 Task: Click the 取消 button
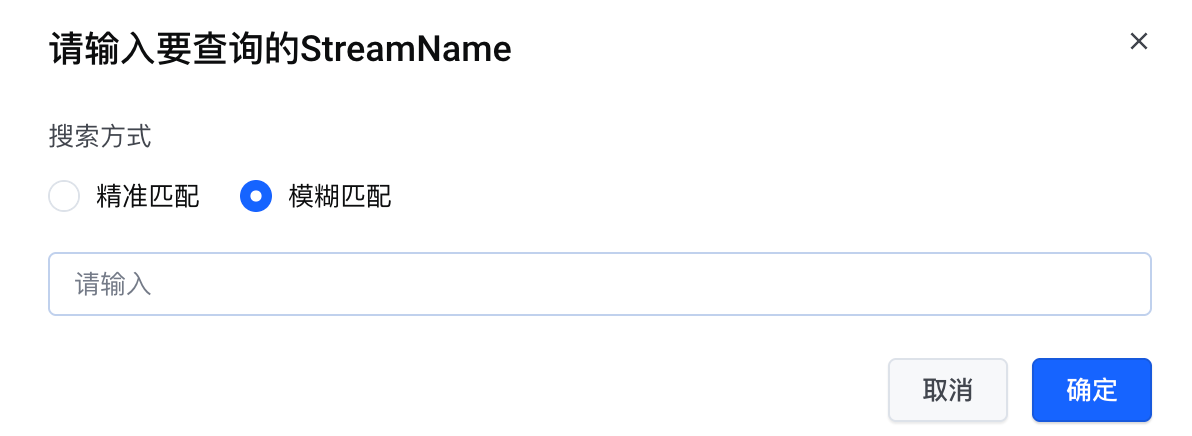coord(947,390)
